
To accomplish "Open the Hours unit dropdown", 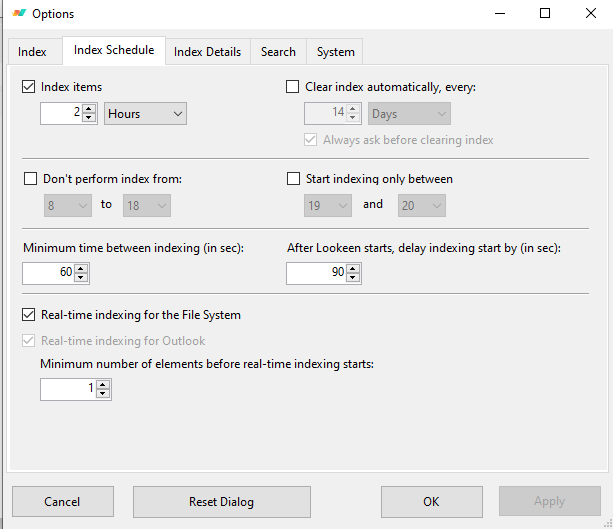I will point(145,114).
